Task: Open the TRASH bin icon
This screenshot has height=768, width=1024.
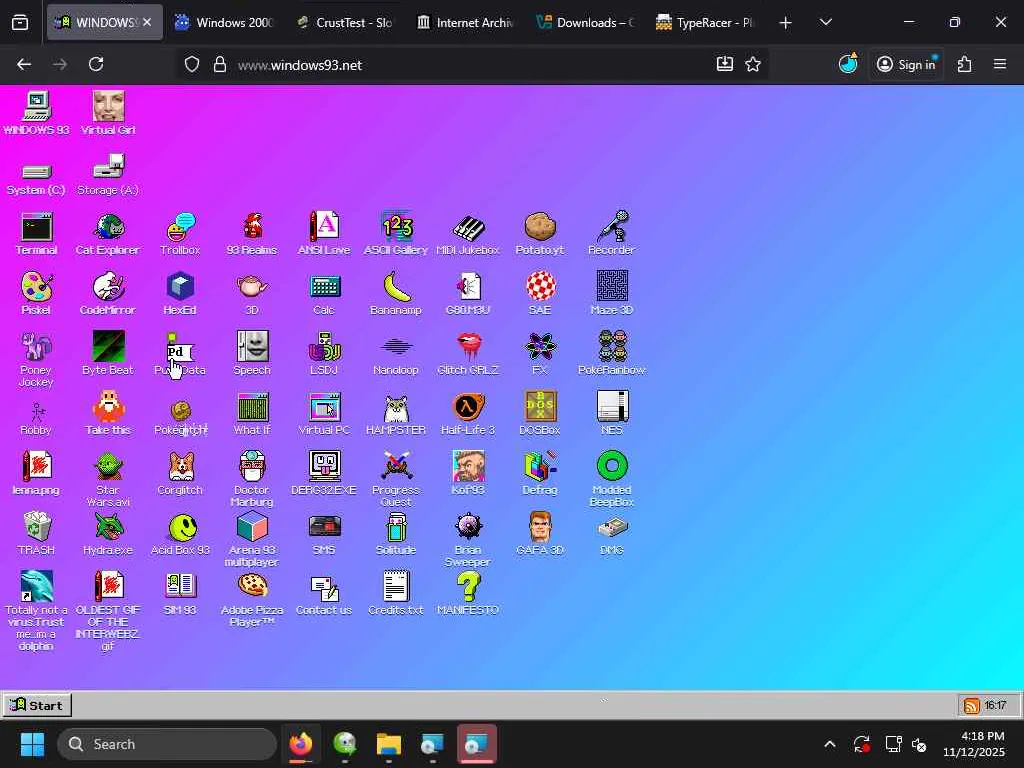Action: (37, 534)
